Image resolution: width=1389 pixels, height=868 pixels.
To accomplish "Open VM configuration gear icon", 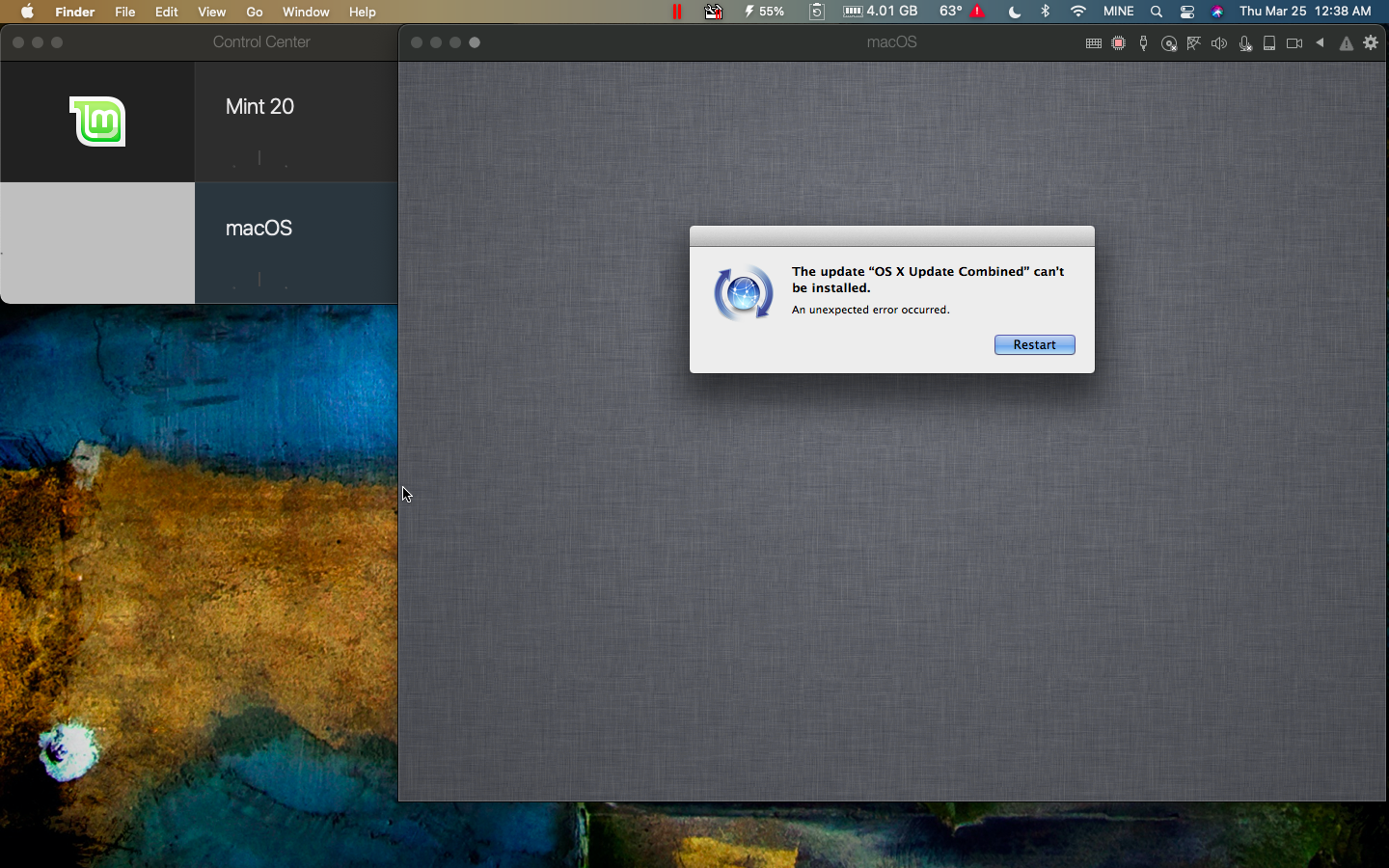I will [x=1371, y=42].
